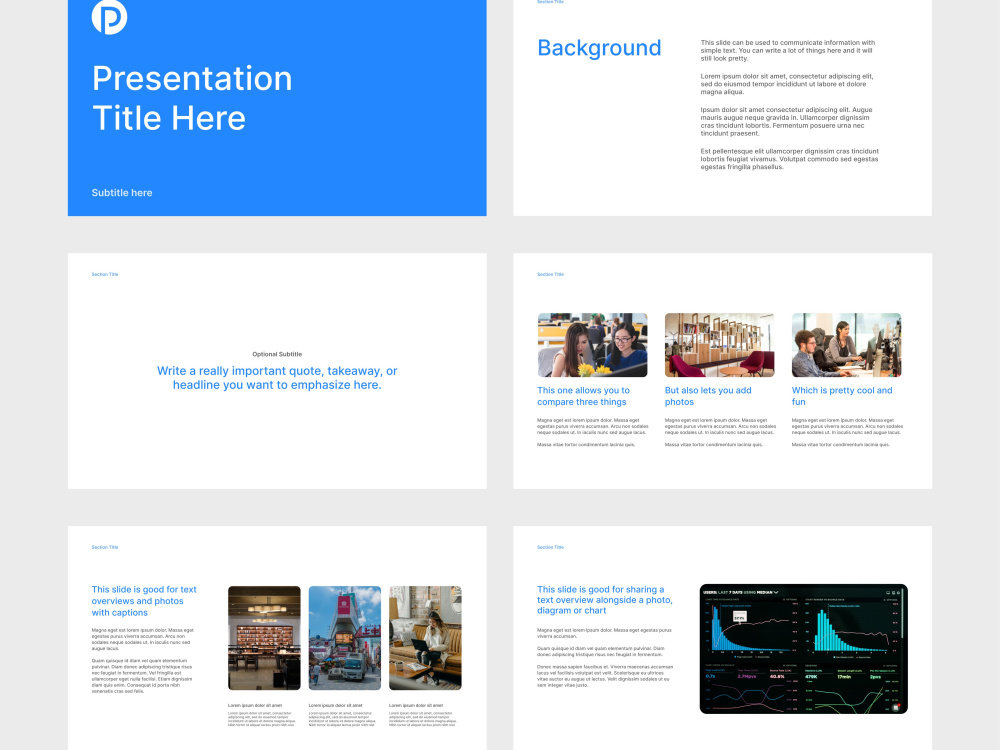Click 'Subtitle here' on the blue title slide
The image size is (1000, 750).
tap(121, 192)
